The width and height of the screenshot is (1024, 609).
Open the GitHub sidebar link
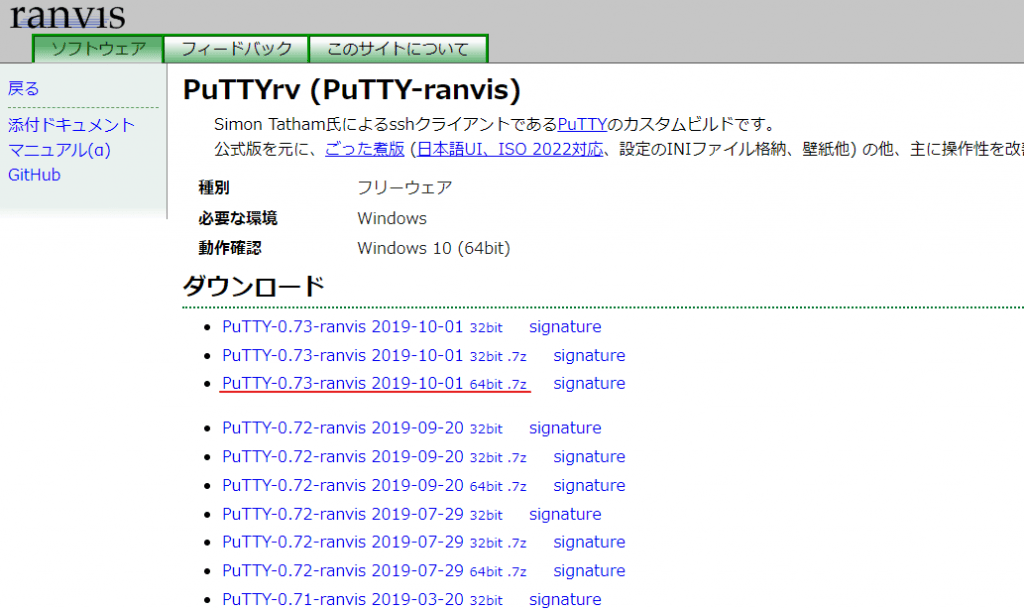click(34, 175)
